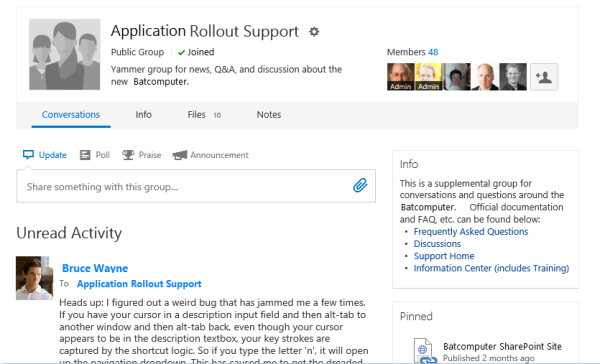Select the Praise trophy option
The height and width of the screenshot is (364, 600).
point(141,155)
